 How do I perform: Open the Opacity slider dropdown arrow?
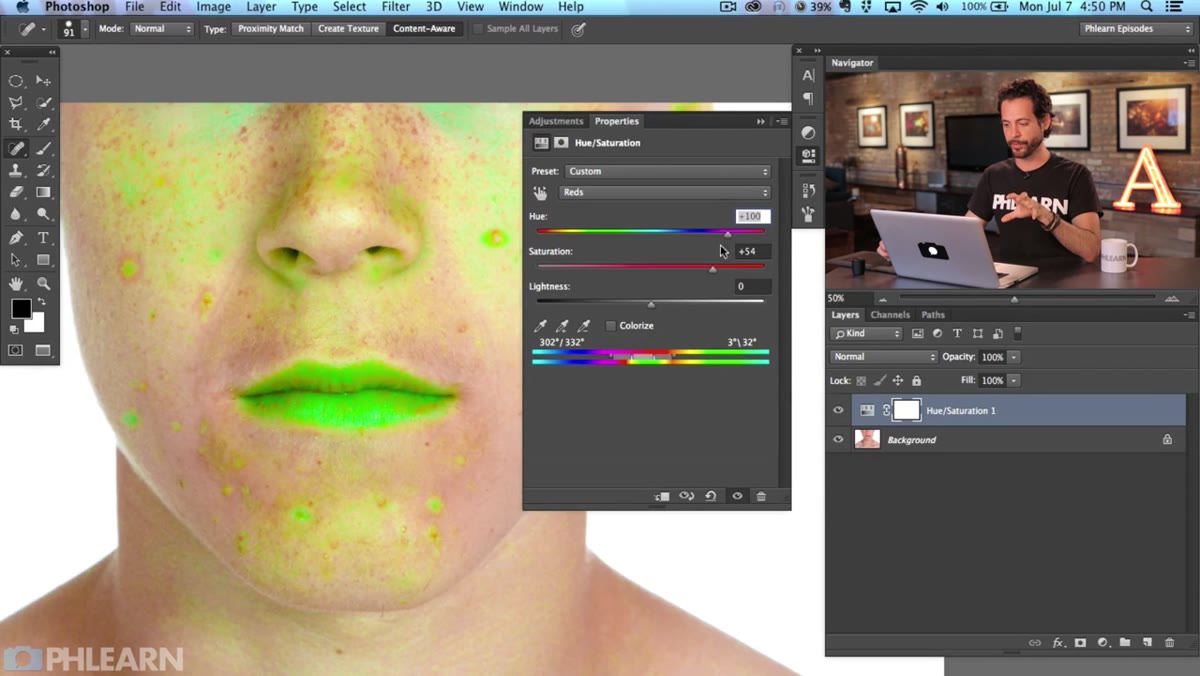click(x=1014, y=357)
